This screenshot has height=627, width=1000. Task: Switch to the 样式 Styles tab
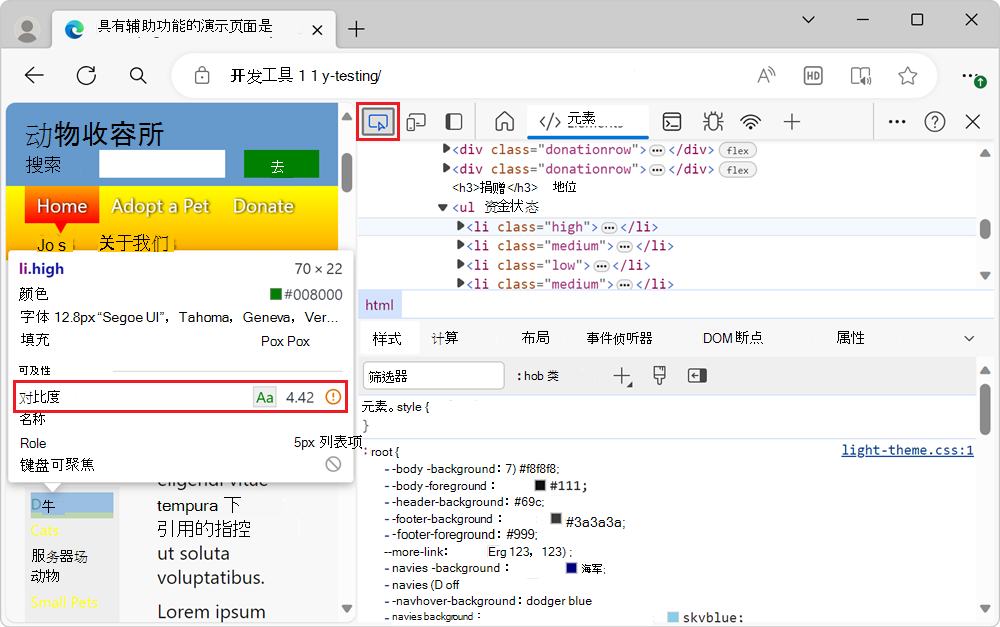[x=387, y=338]
